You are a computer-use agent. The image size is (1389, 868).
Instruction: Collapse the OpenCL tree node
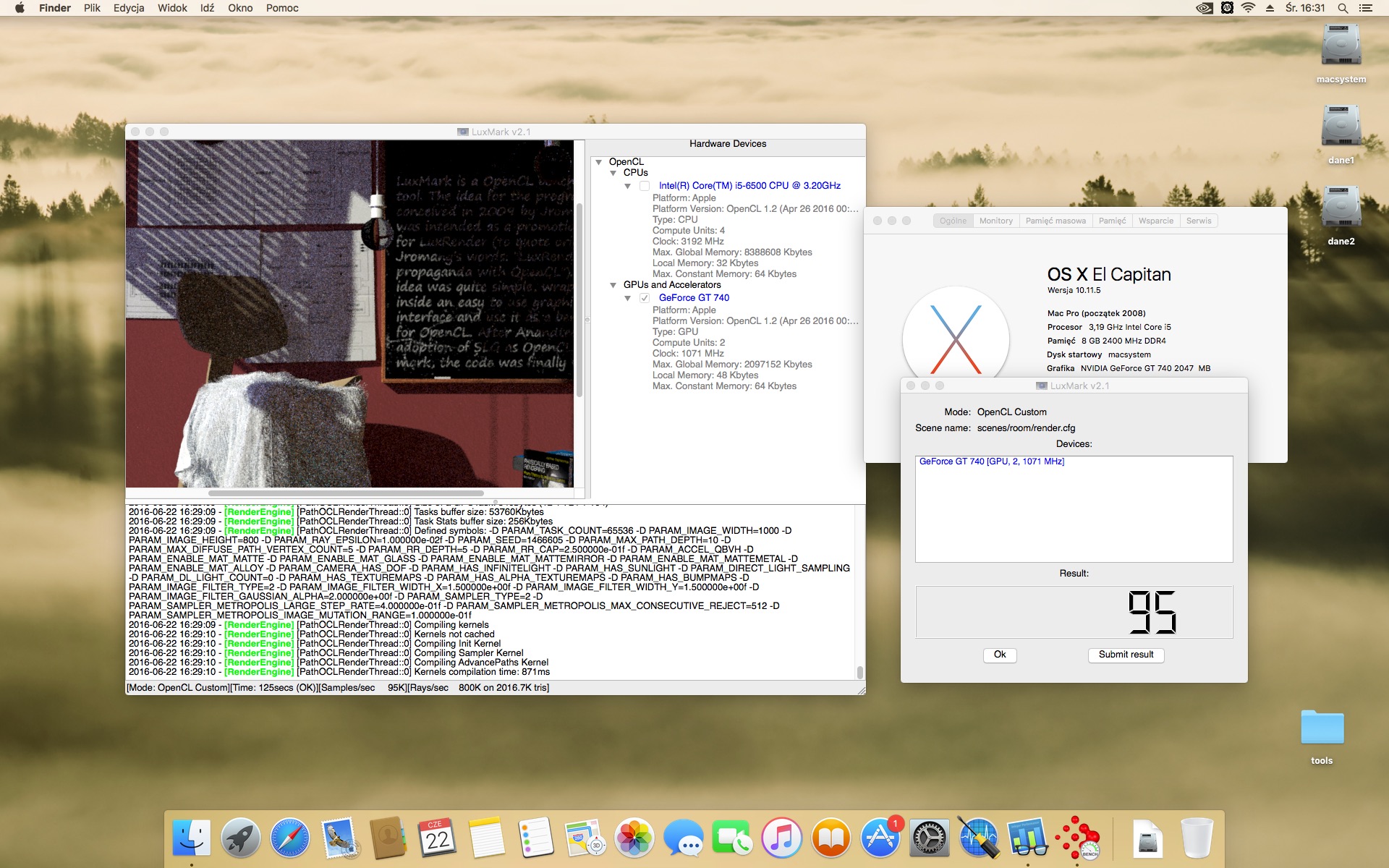599,162
